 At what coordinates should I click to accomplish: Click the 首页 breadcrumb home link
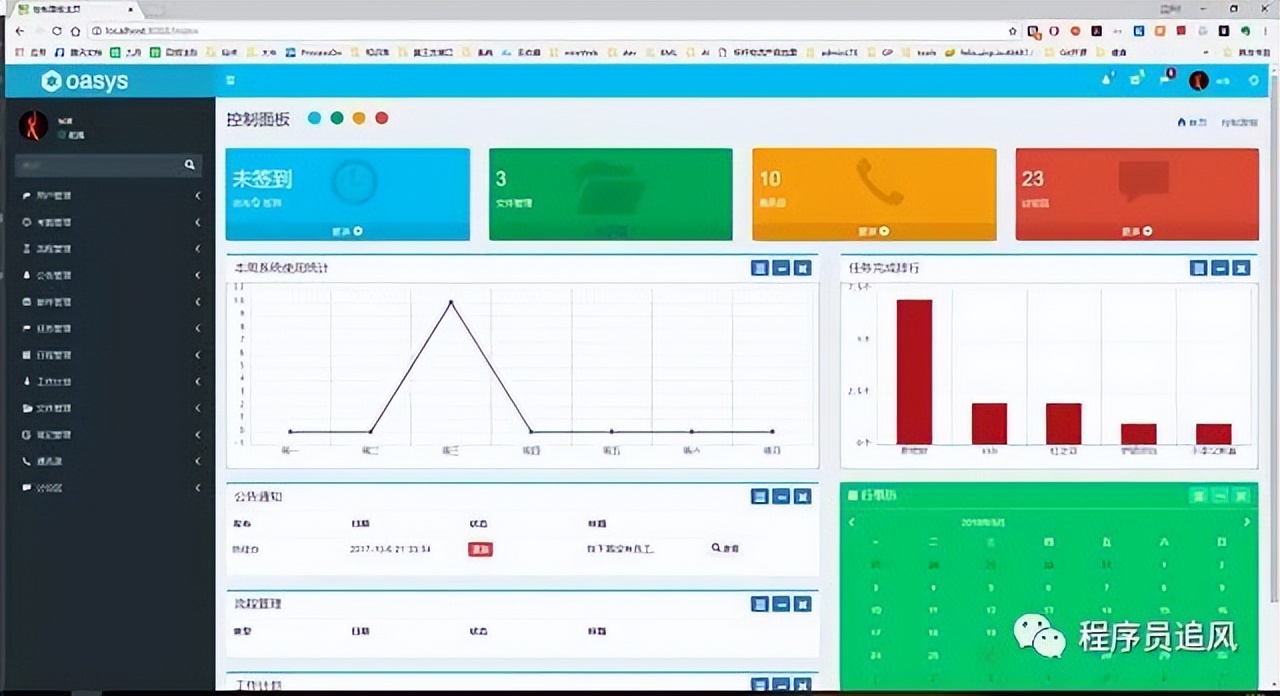pos(1192,122)
